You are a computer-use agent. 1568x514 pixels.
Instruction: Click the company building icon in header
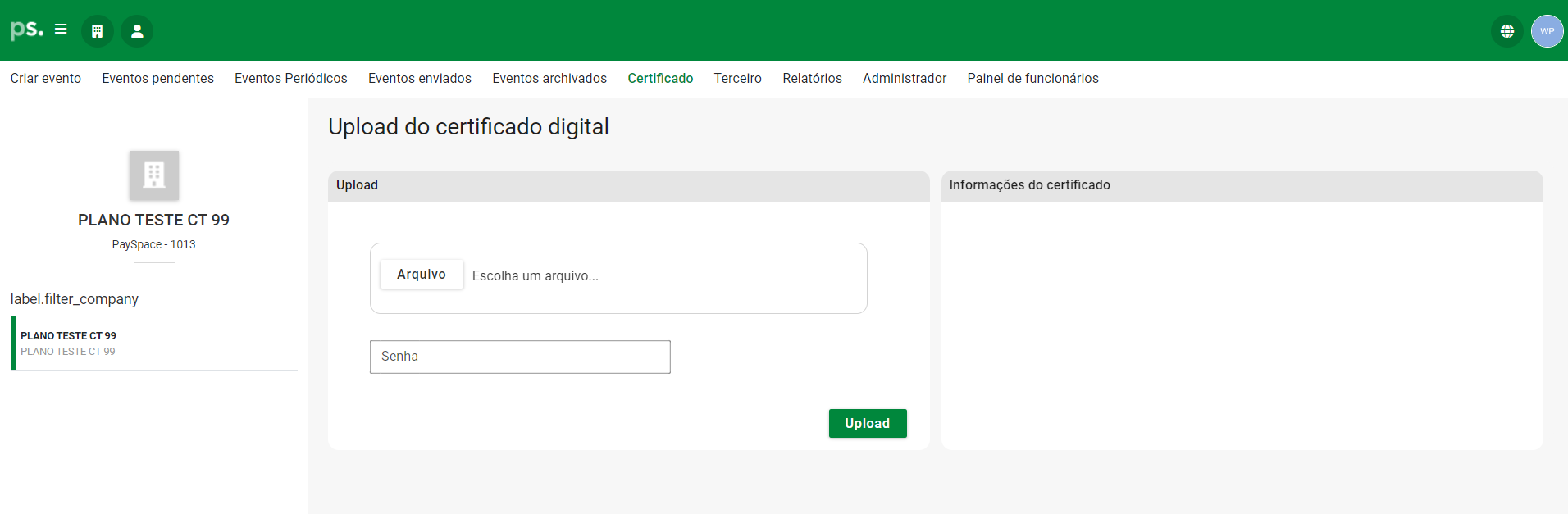[97, 31]
